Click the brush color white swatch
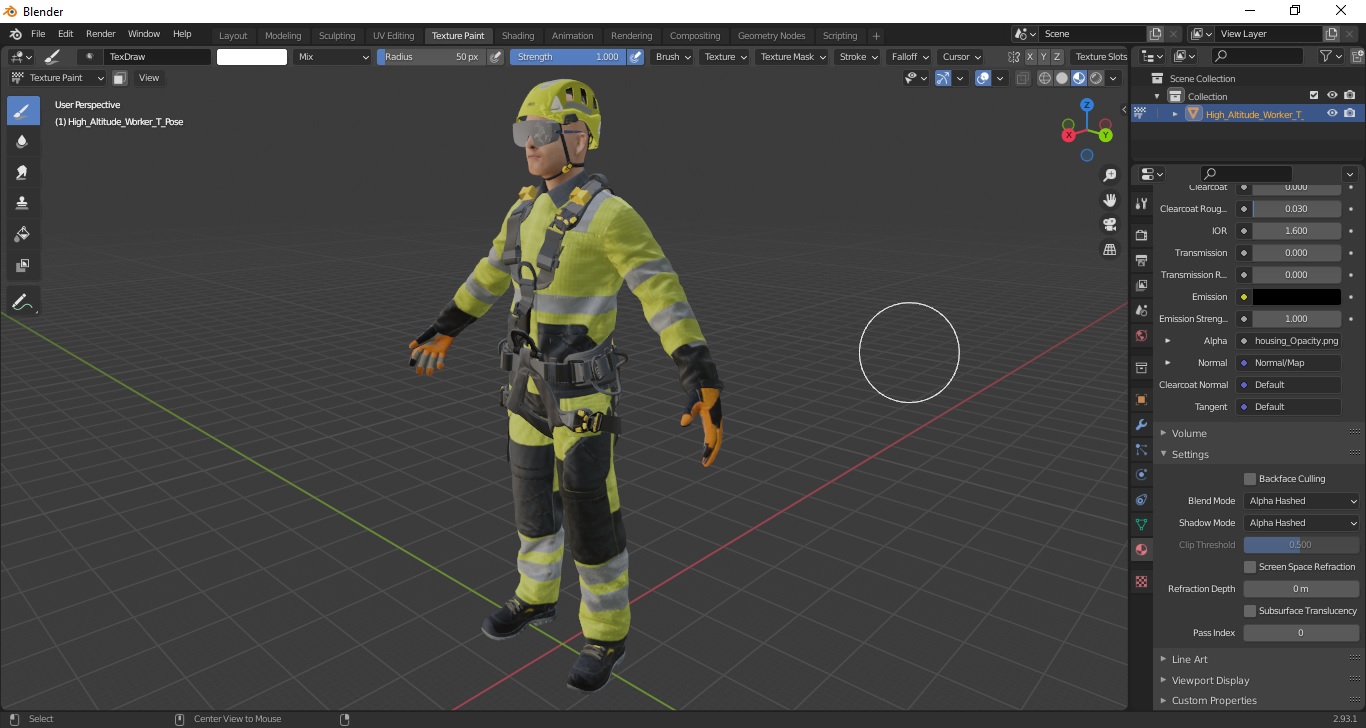 [252, 57]
